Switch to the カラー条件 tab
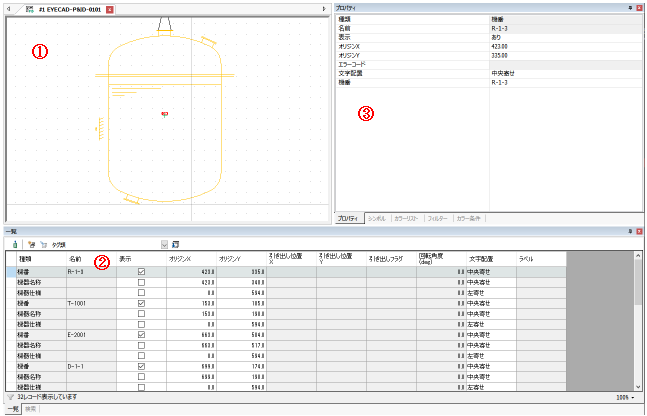The width and height of the screenshot is (647, 416). tap(468, 219)
